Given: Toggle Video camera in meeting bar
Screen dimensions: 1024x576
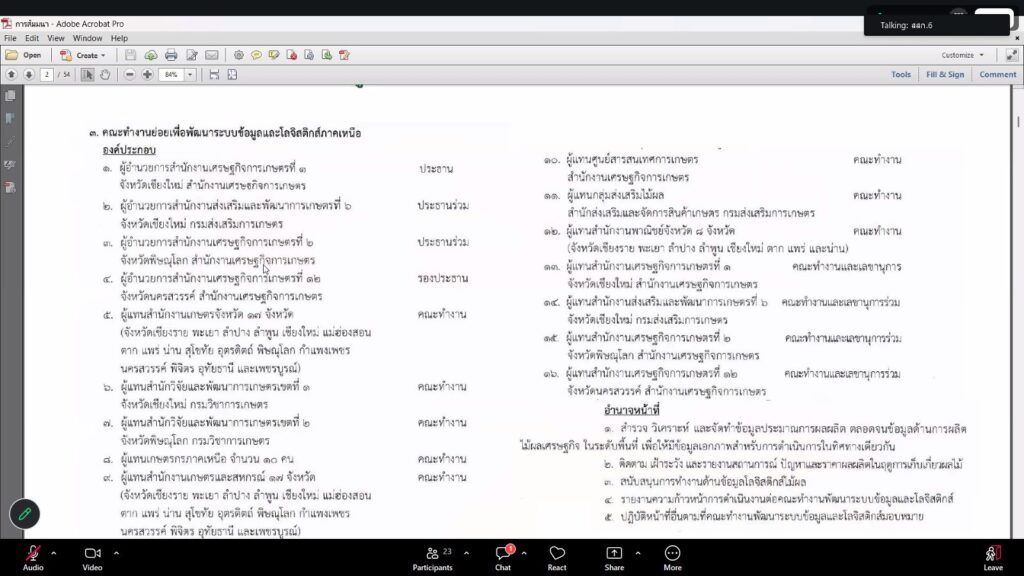Looking at the screenshot, I should [x=92, y=558].
